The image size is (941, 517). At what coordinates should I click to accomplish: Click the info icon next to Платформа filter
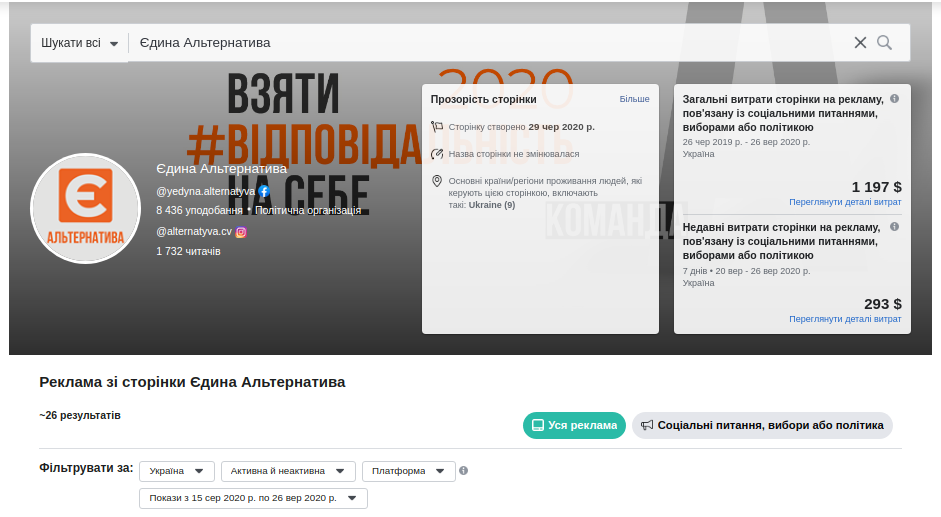pyautogui.click(x=464, y=471)
